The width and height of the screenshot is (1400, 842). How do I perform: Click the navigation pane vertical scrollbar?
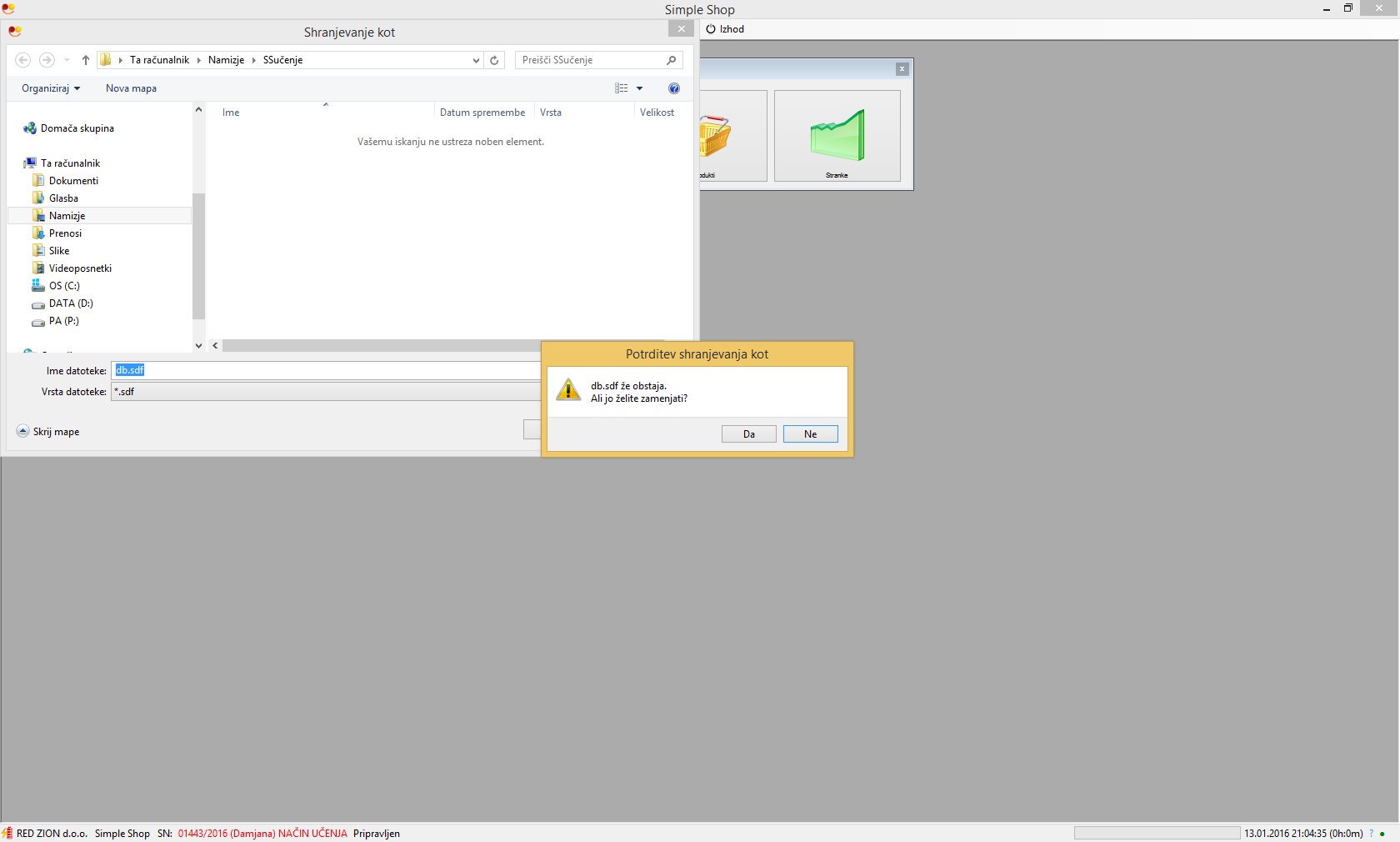198,250
